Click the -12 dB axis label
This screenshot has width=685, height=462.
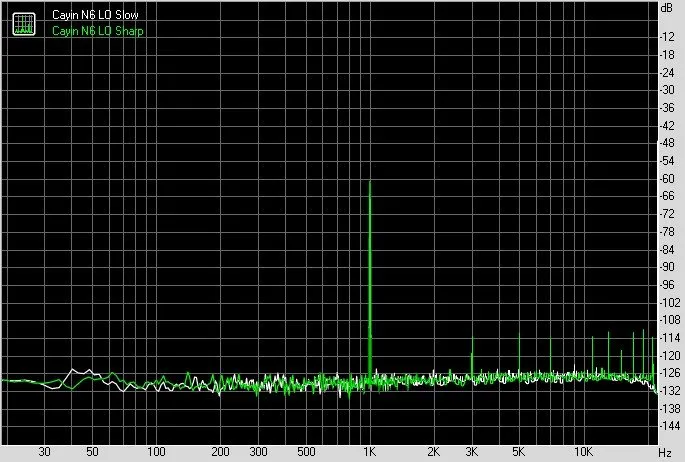[667, 37]
